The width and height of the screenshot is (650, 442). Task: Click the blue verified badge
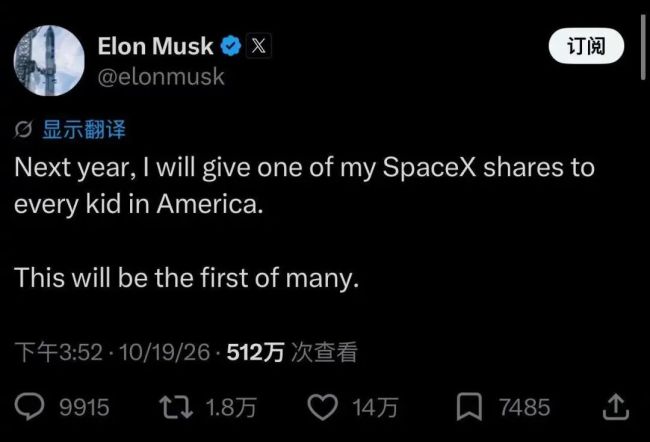pos(230,46)
